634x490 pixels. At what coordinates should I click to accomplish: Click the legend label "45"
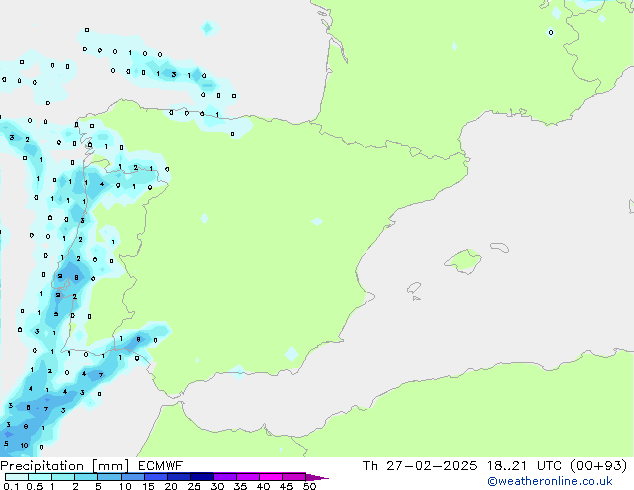coord(286,486)
